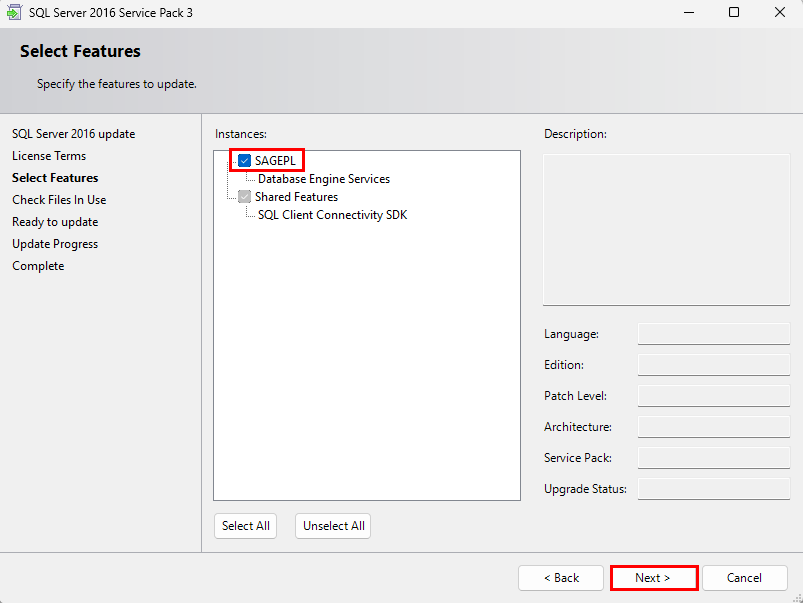The width and height of the screenshot is (803, 603).
Task: Proceed with the Next button
Action: click(x=653, y=578)
